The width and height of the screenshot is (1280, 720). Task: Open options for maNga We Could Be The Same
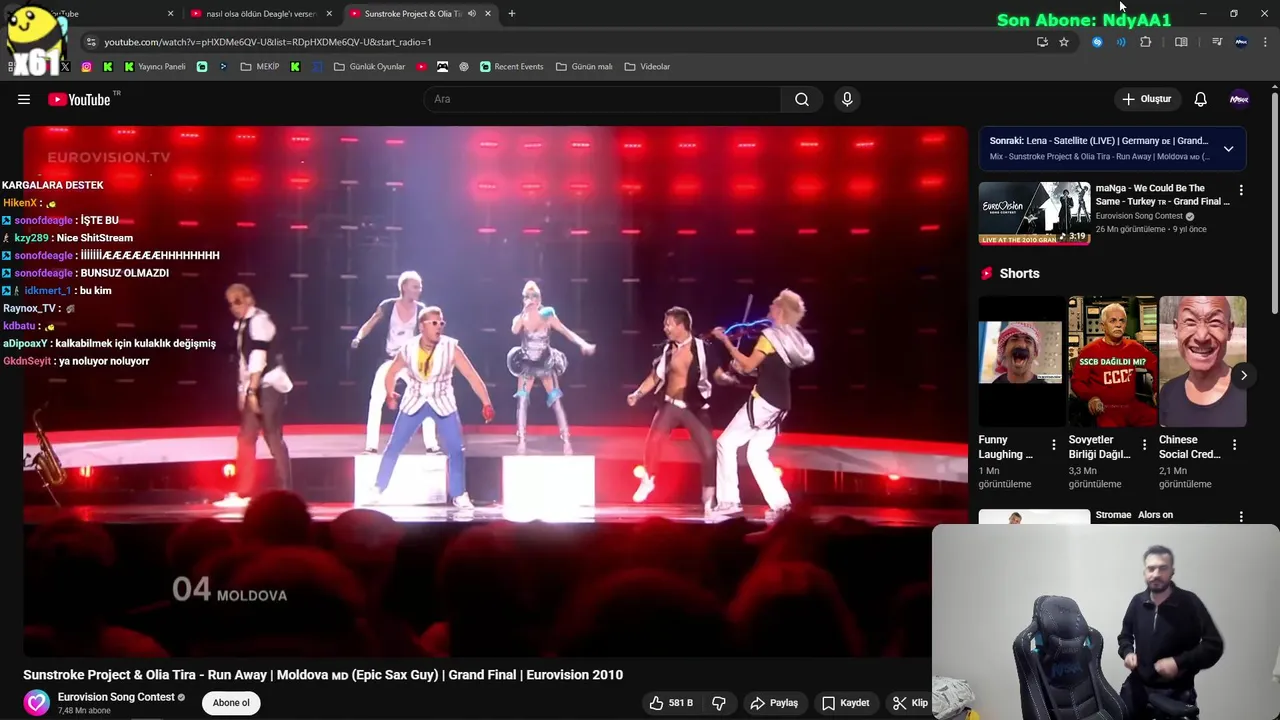pos(1241,190)
